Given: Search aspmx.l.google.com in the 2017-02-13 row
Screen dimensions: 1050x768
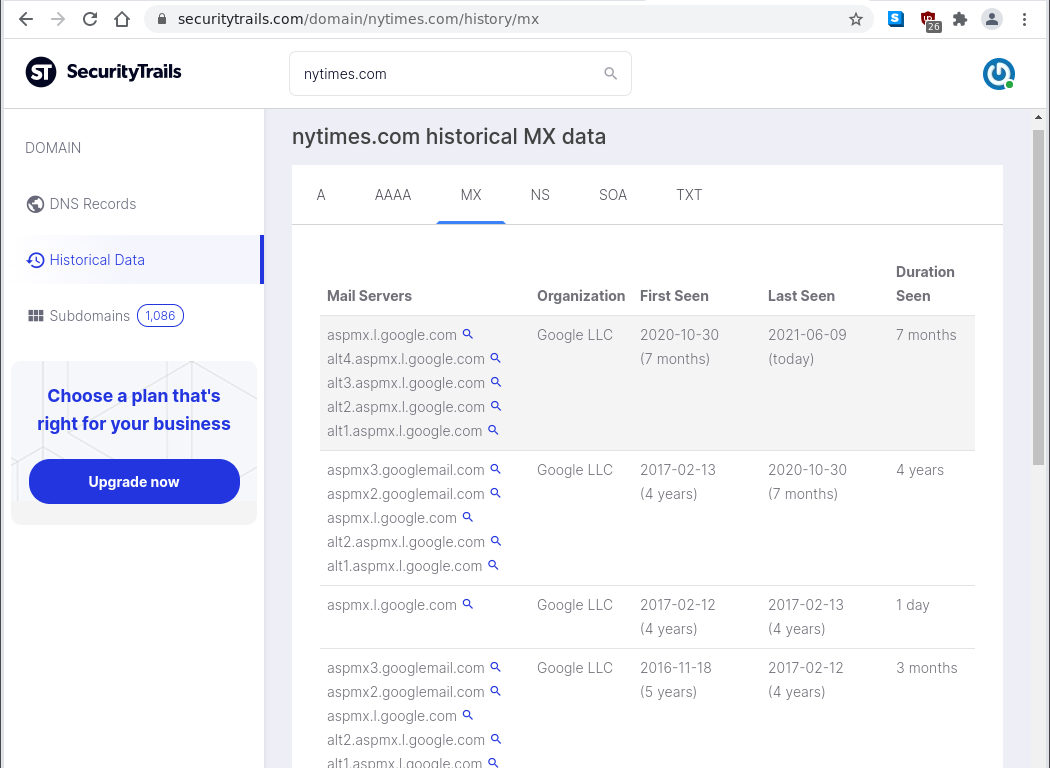Looking at the screenshot, I should tap(468, 518).
